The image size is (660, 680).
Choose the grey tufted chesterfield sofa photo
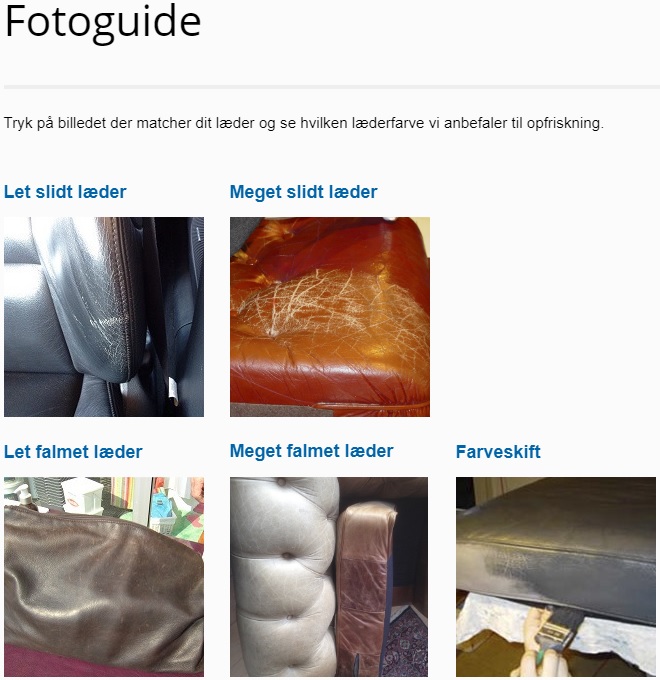pyautogui.click(x=329, y=577)
